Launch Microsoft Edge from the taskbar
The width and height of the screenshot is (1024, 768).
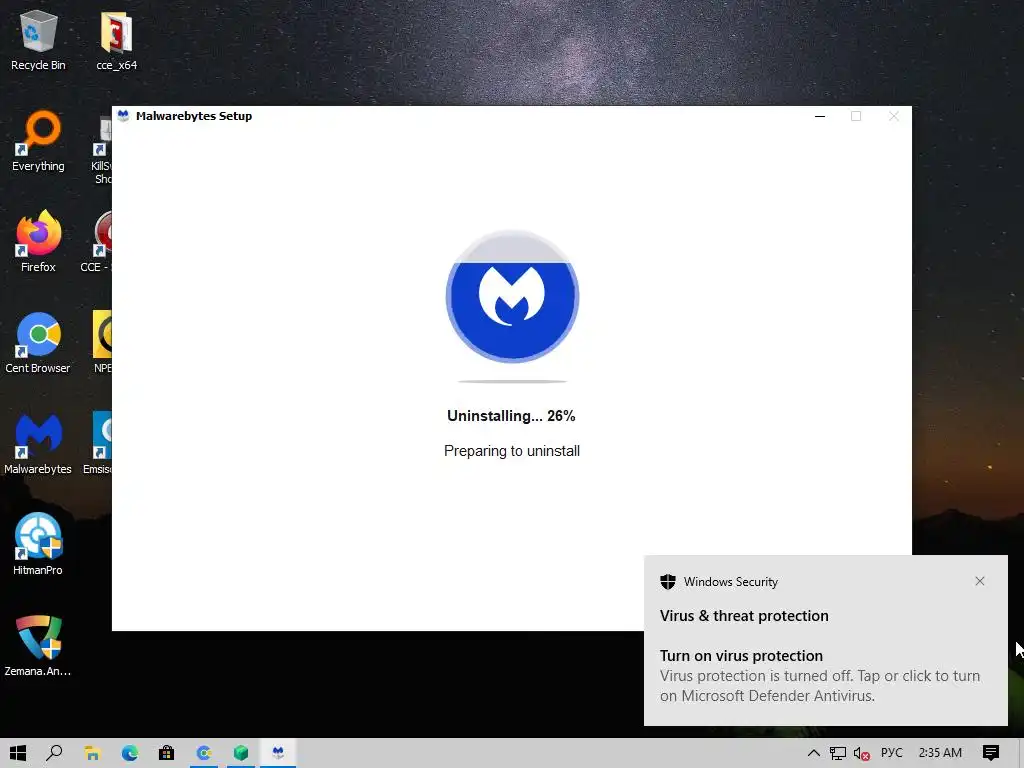(129, 753)
